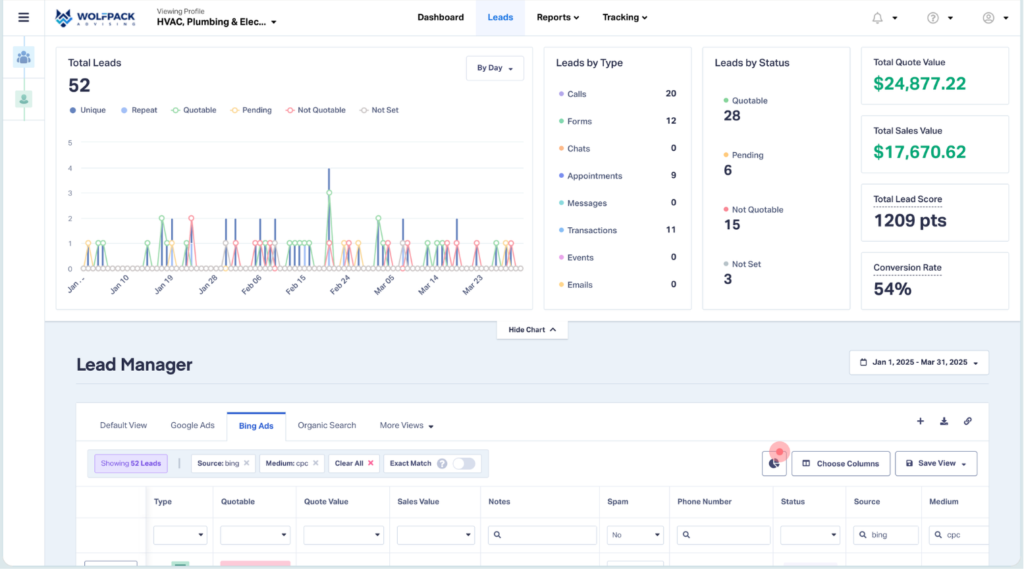Open the user account icon
The width and height of the screenshot is (1024, 569).
988,18
